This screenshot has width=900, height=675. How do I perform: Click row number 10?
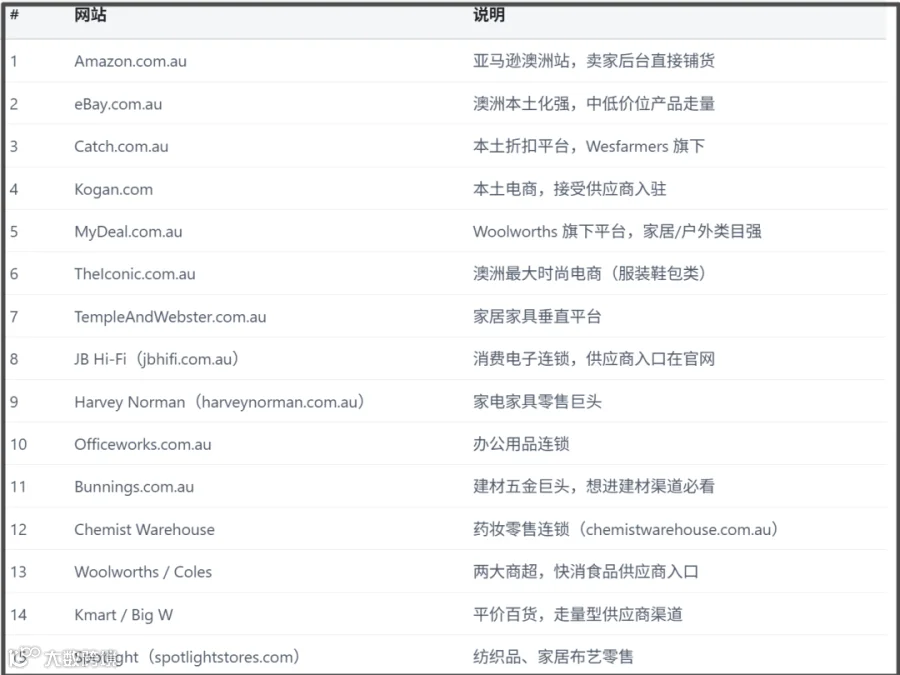coord(18,444)
